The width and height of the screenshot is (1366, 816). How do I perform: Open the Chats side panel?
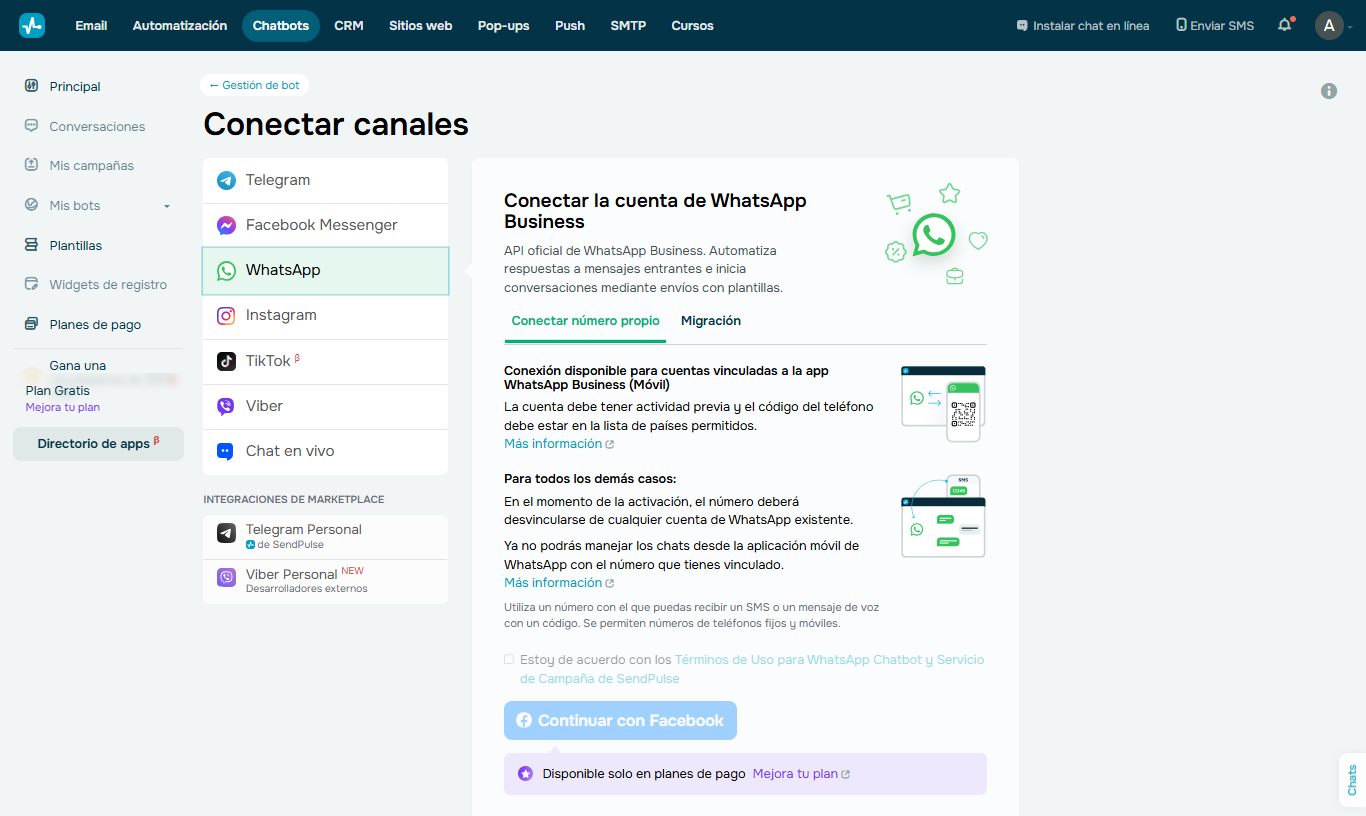[x=1351, y=780]
